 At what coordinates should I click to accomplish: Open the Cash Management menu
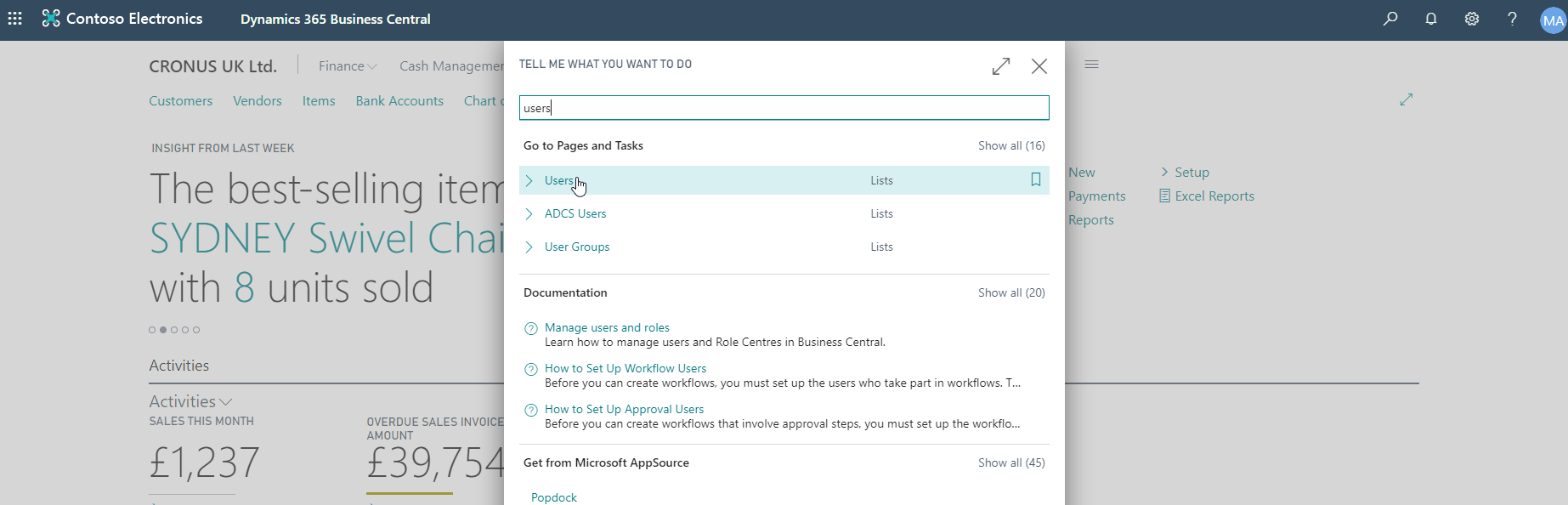point(451,65)
